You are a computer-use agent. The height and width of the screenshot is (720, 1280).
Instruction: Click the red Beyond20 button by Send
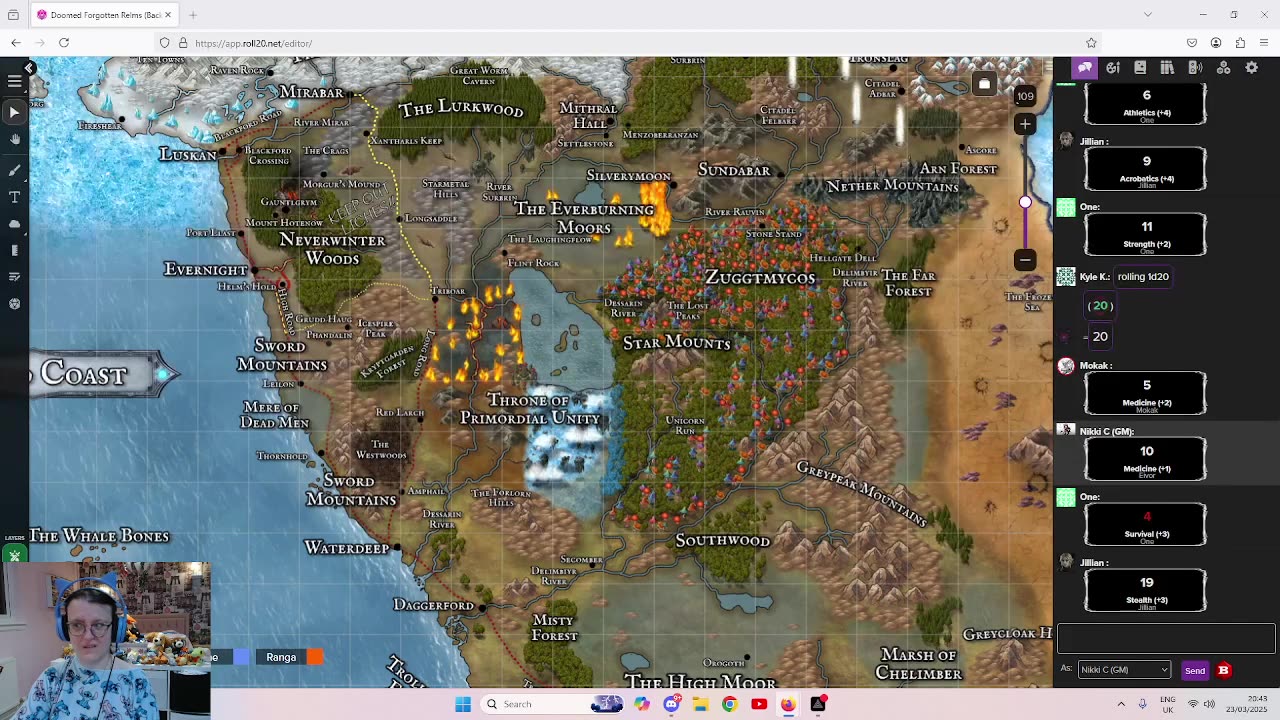1223,670
